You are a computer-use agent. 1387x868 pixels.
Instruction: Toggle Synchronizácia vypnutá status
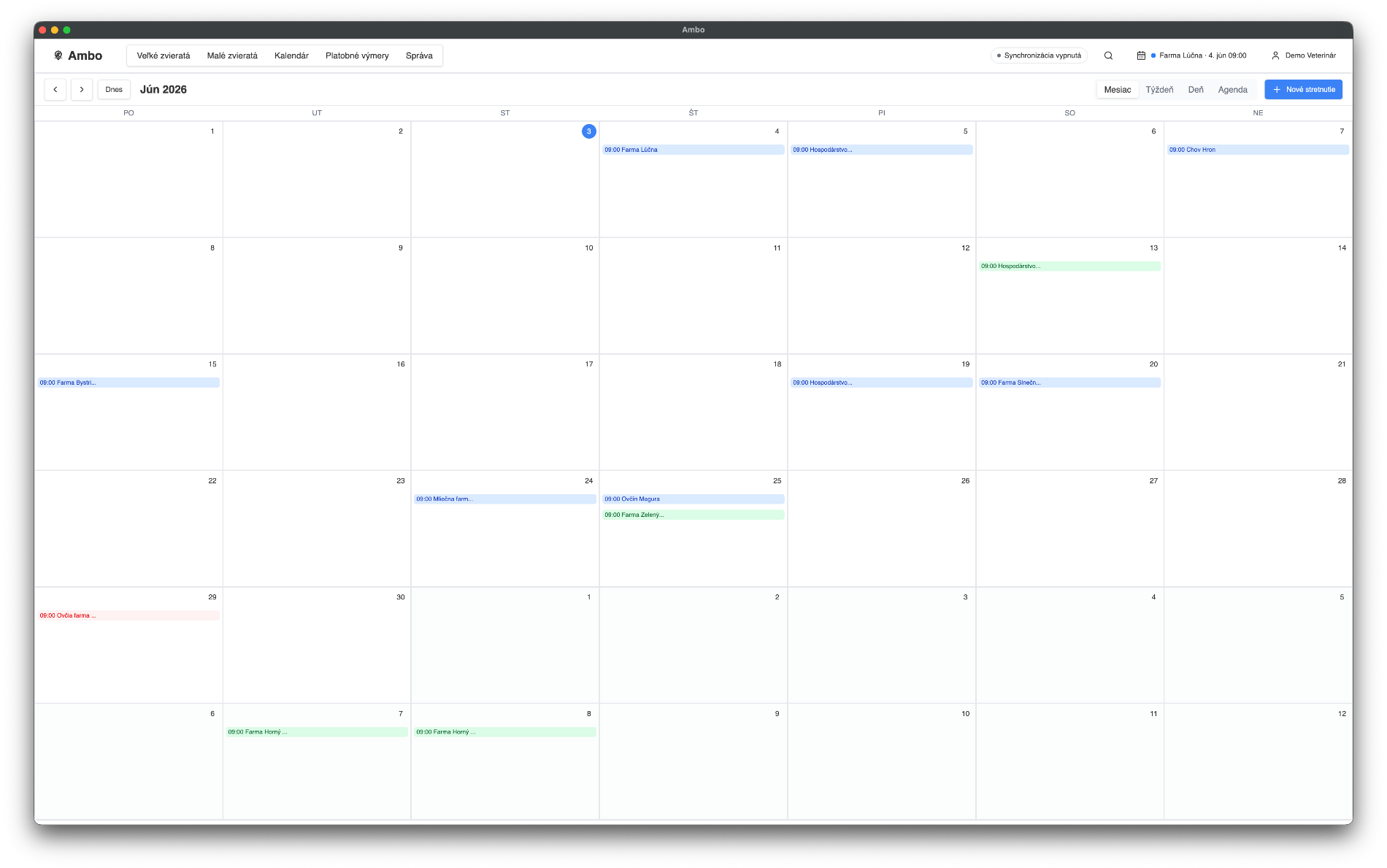coord(1039,55)
